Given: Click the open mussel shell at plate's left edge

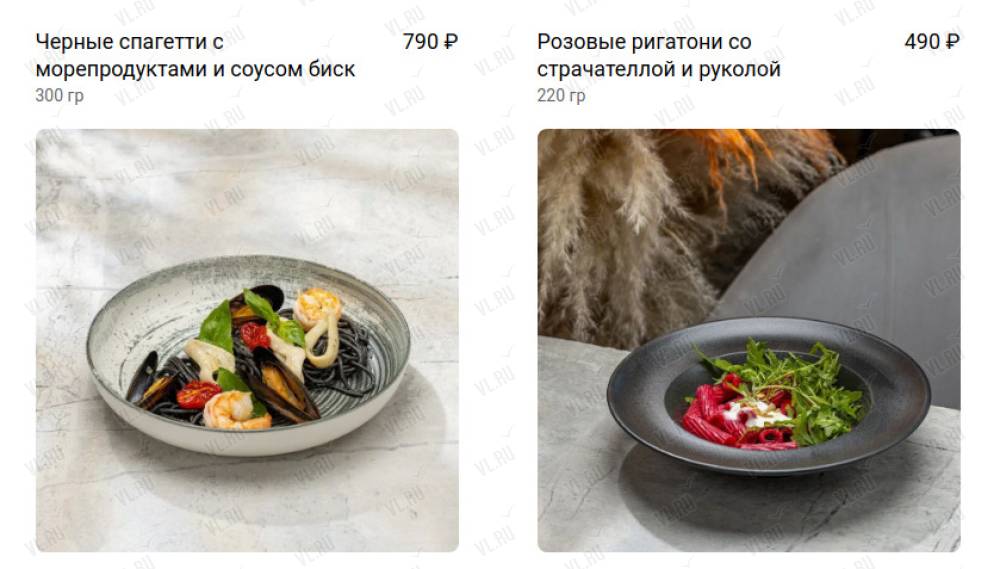Looking at the screenshot, I should (x=148, y=381).
